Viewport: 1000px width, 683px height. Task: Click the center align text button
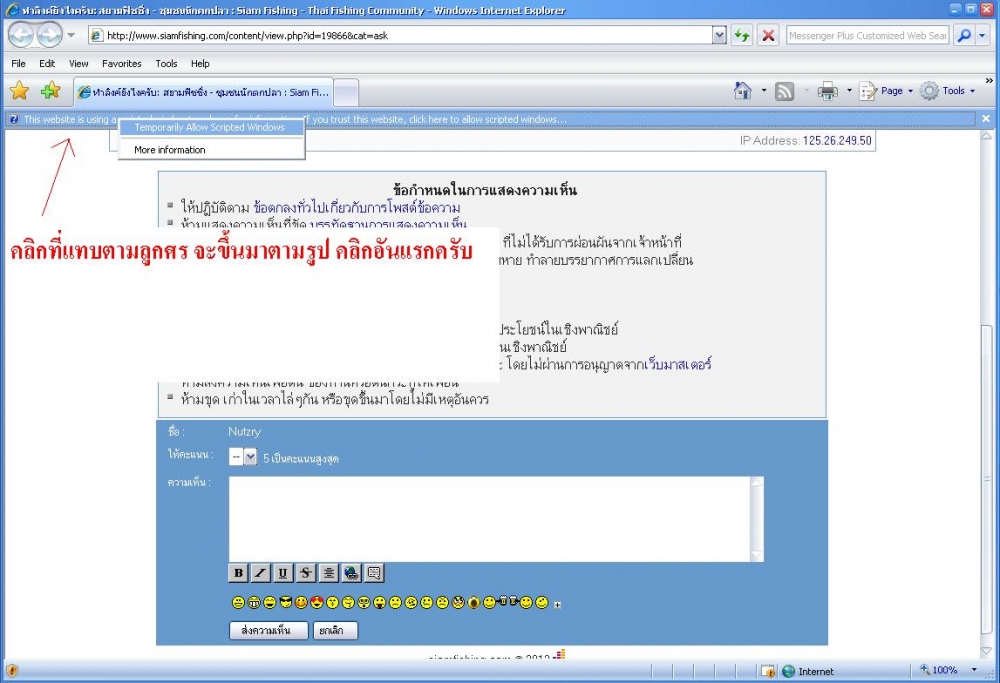tap(328, 573)
